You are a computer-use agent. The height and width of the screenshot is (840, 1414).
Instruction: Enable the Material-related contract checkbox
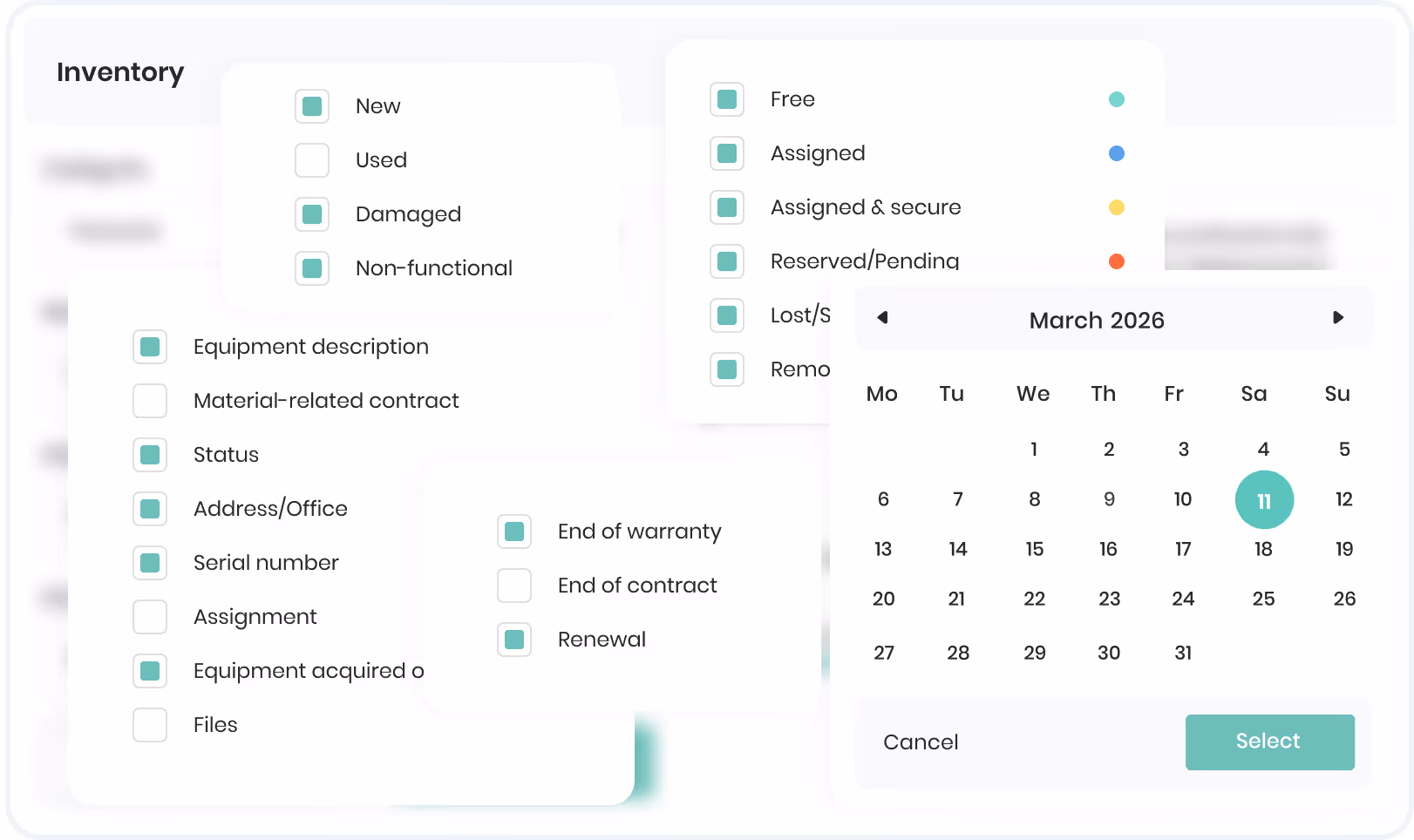click(150, 401)
